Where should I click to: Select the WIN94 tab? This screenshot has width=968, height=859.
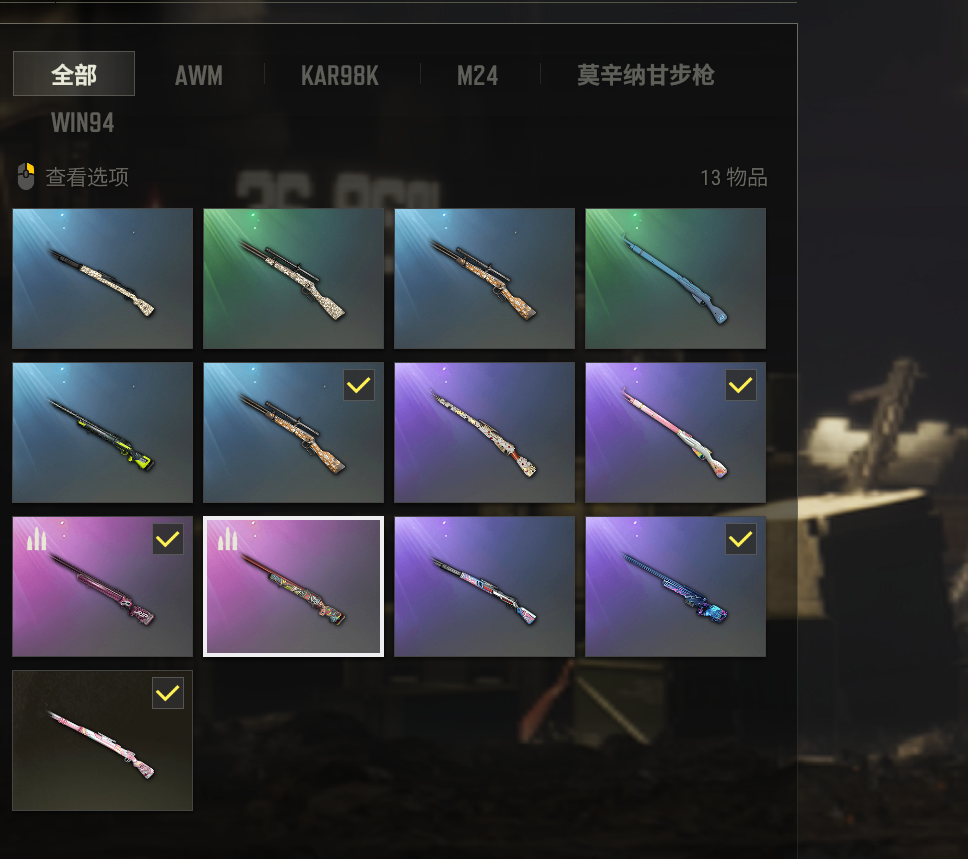(x=83, y=122)
